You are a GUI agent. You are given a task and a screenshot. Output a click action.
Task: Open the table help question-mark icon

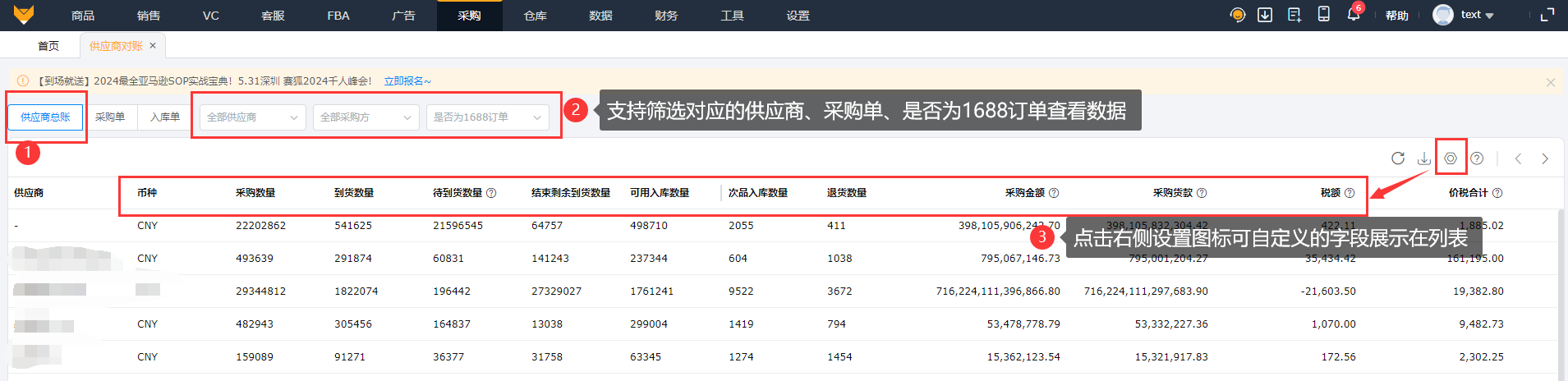(x=1477, y=158)
